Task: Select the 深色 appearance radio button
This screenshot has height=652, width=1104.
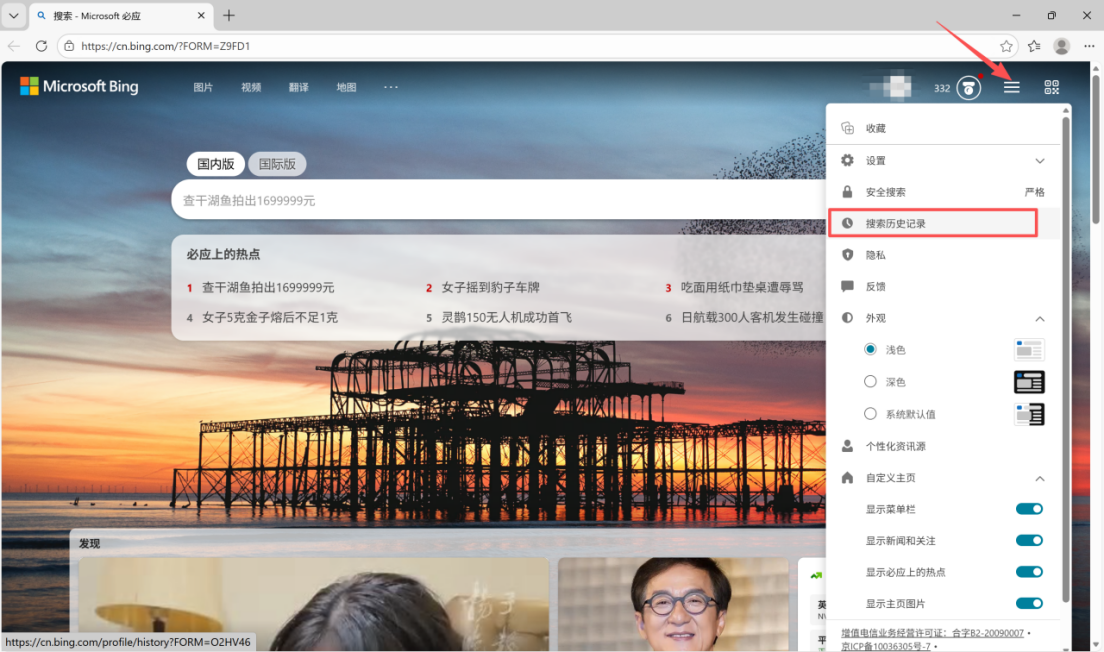Action: 870,382
